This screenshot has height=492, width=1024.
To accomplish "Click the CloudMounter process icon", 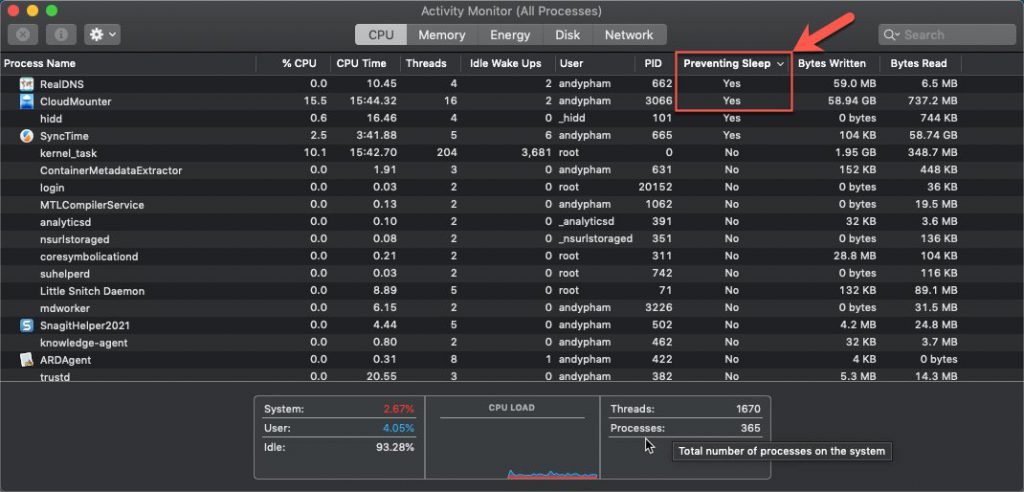I will click(27, 101).
